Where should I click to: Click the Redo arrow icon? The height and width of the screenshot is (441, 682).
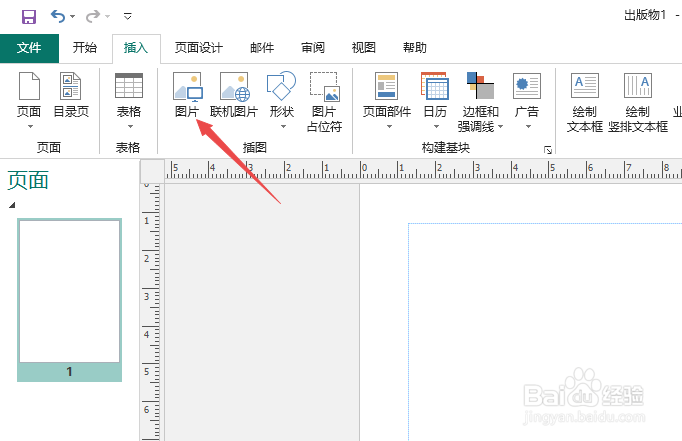coord(92,17)
